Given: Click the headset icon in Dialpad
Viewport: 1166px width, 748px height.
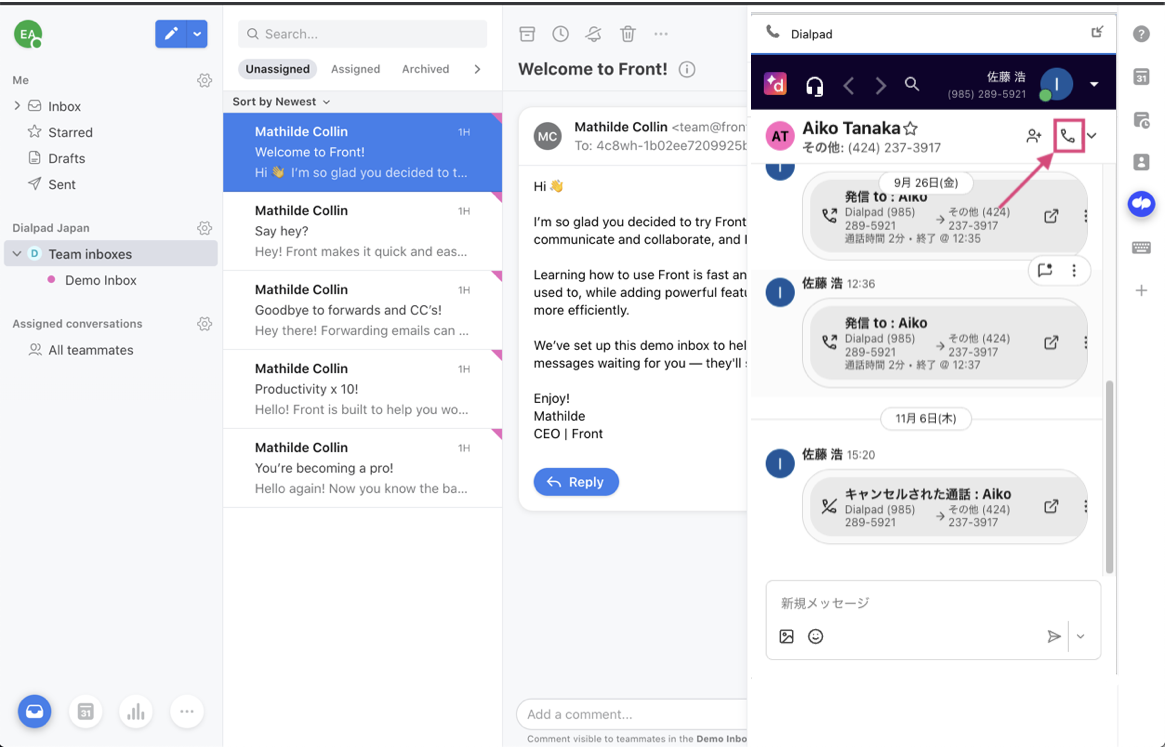Looking at the screenshot, I should [814, 86].
